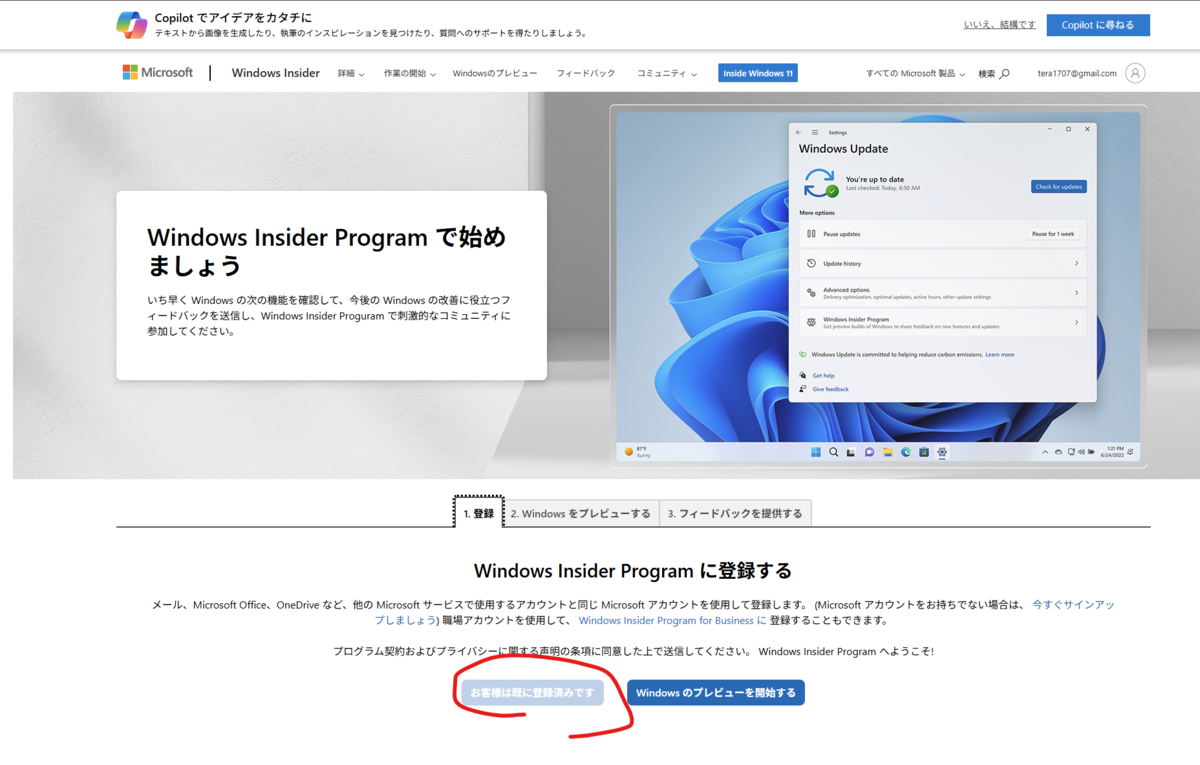The width and height of the screenshot is (1200, 765).
Task: Click the account avatar icon beside the email
Action: click(1135, 73)
